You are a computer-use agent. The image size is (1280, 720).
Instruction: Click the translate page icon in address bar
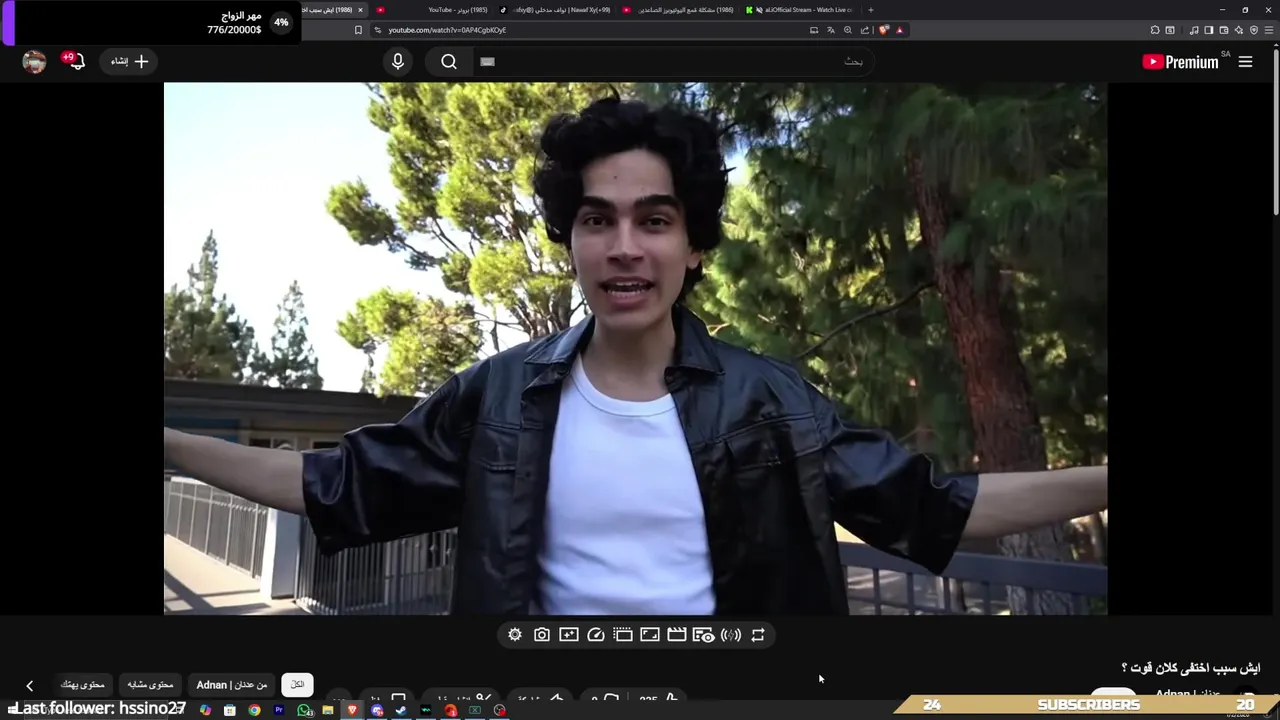831,30
